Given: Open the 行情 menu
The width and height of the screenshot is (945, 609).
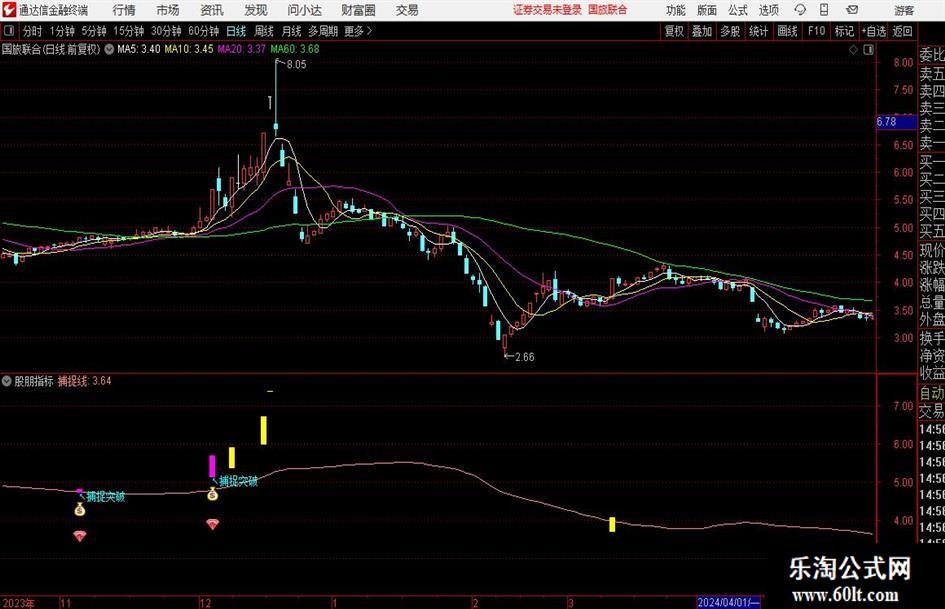Looking at the screenshot, I should 124,10.
